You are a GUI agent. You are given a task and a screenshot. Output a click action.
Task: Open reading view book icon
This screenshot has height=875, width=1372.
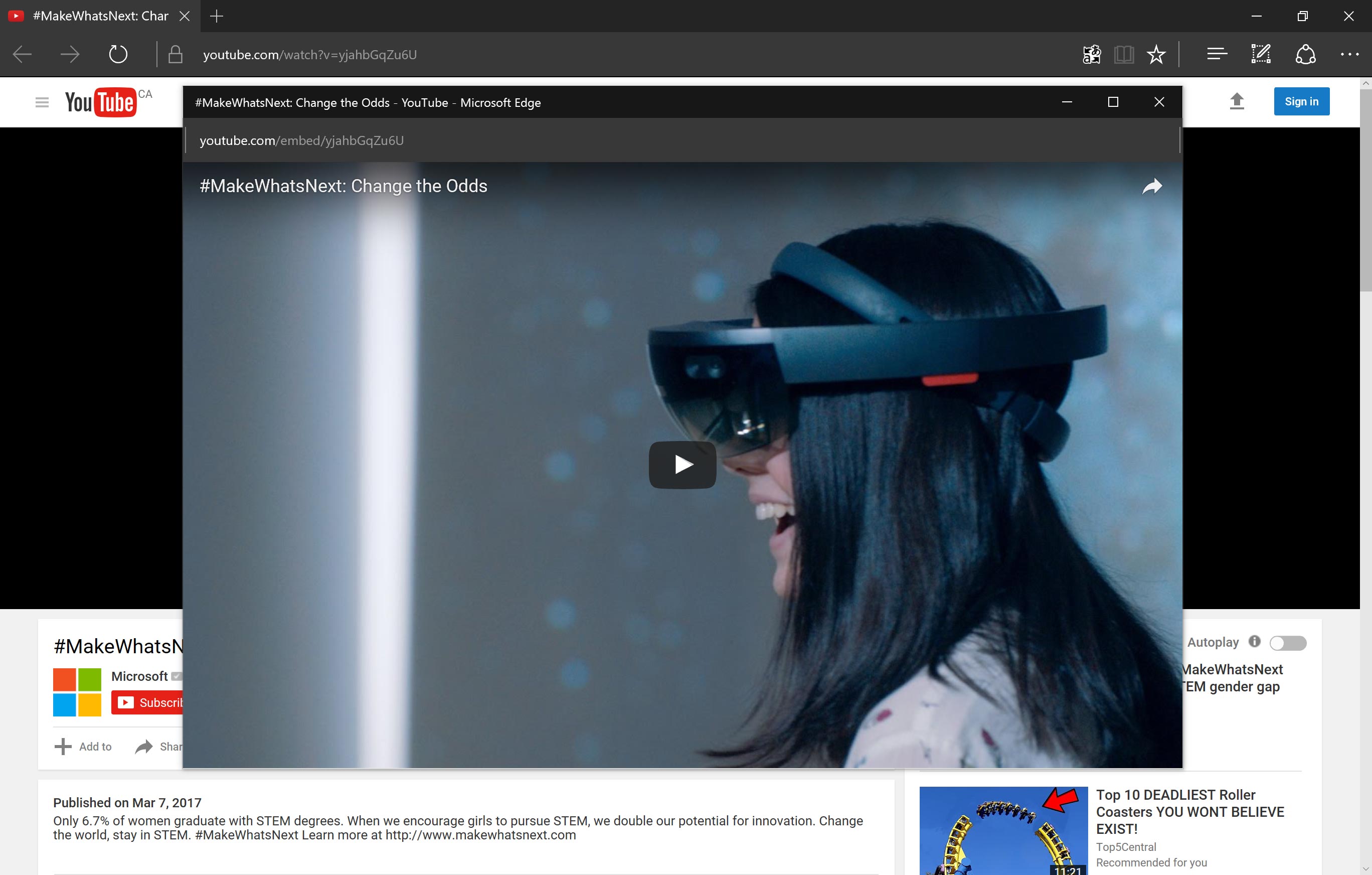pyautogui.click(x=1124, y=55)
